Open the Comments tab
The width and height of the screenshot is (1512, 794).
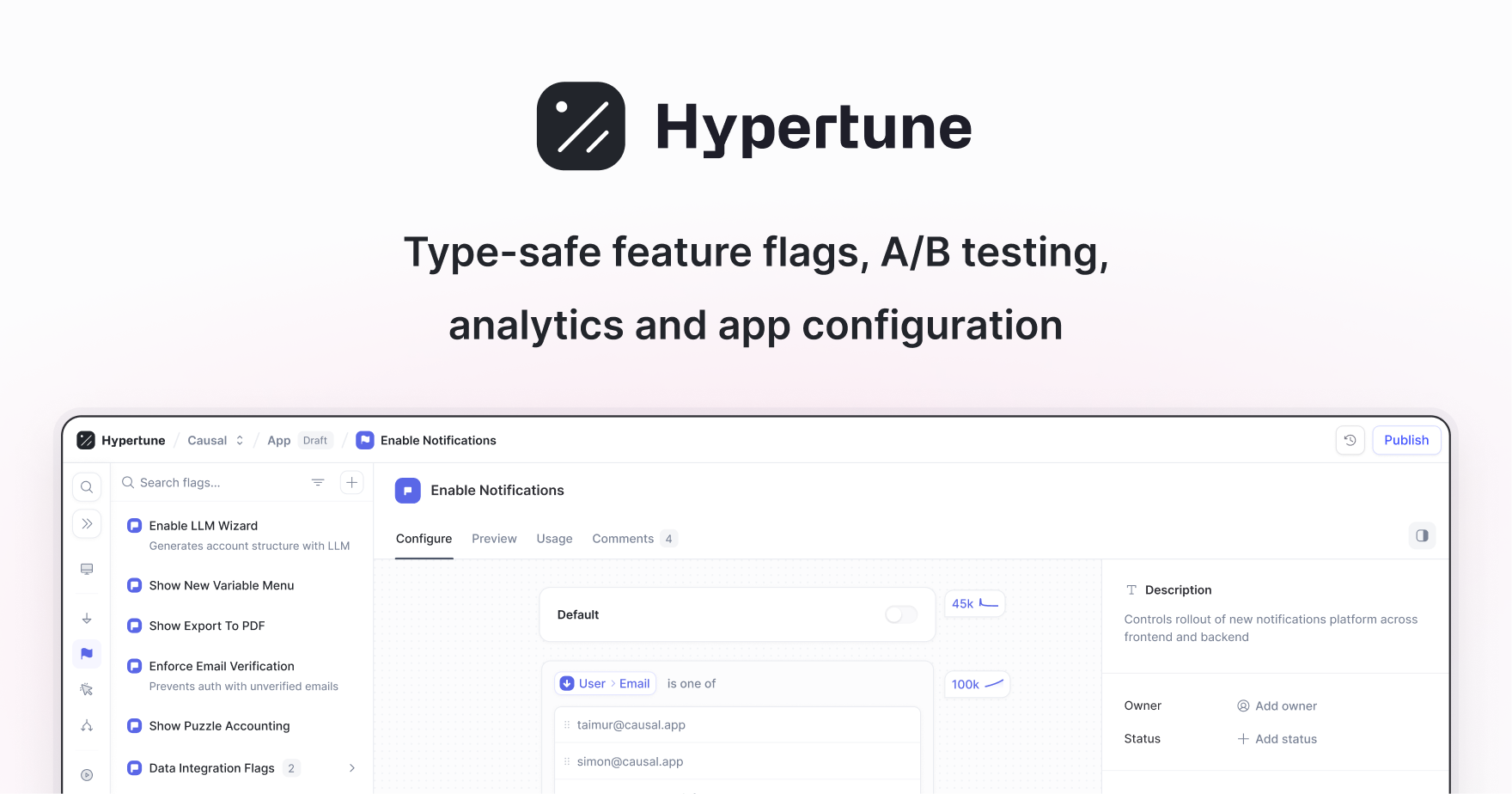623,538
